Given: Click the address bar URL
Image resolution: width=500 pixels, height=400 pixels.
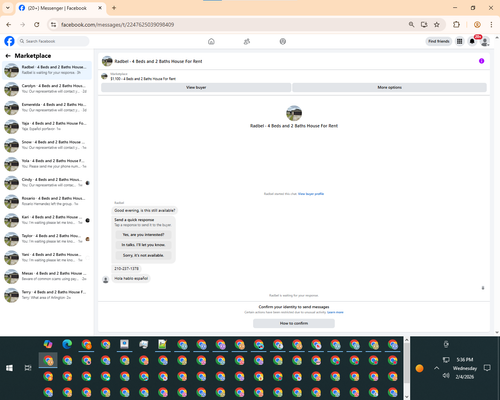Looking at the screenshot, I should pyautogui.click(x=118, y=25).
